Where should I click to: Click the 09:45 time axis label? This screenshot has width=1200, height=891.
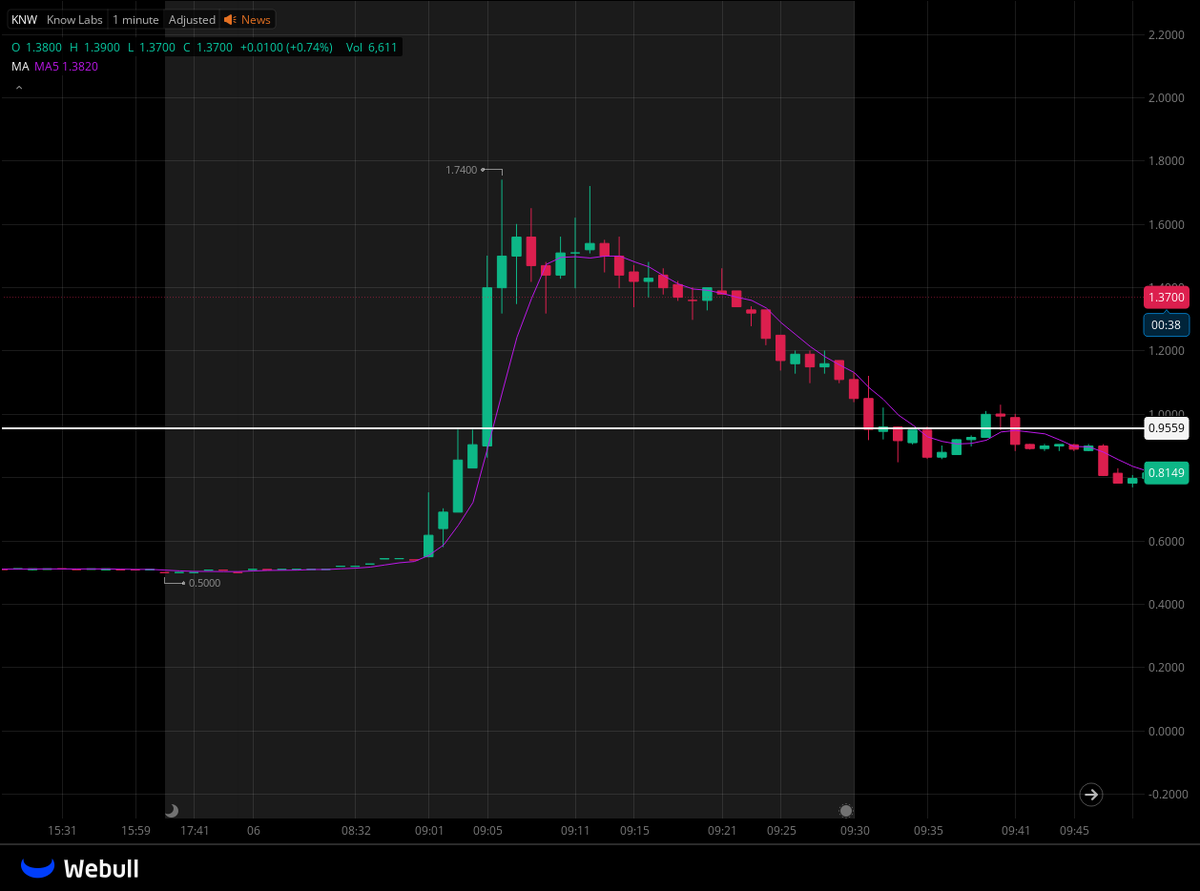[1074, 830]
